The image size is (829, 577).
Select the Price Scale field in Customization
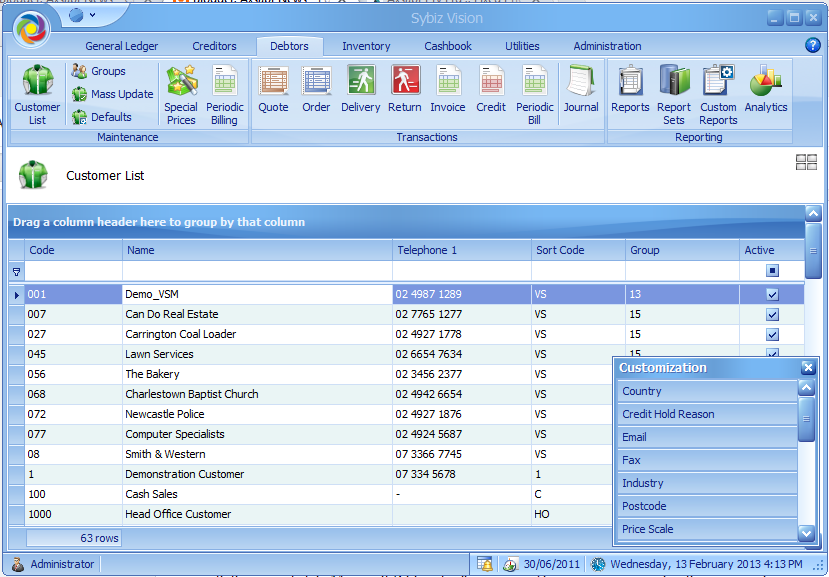pos(707,529)
